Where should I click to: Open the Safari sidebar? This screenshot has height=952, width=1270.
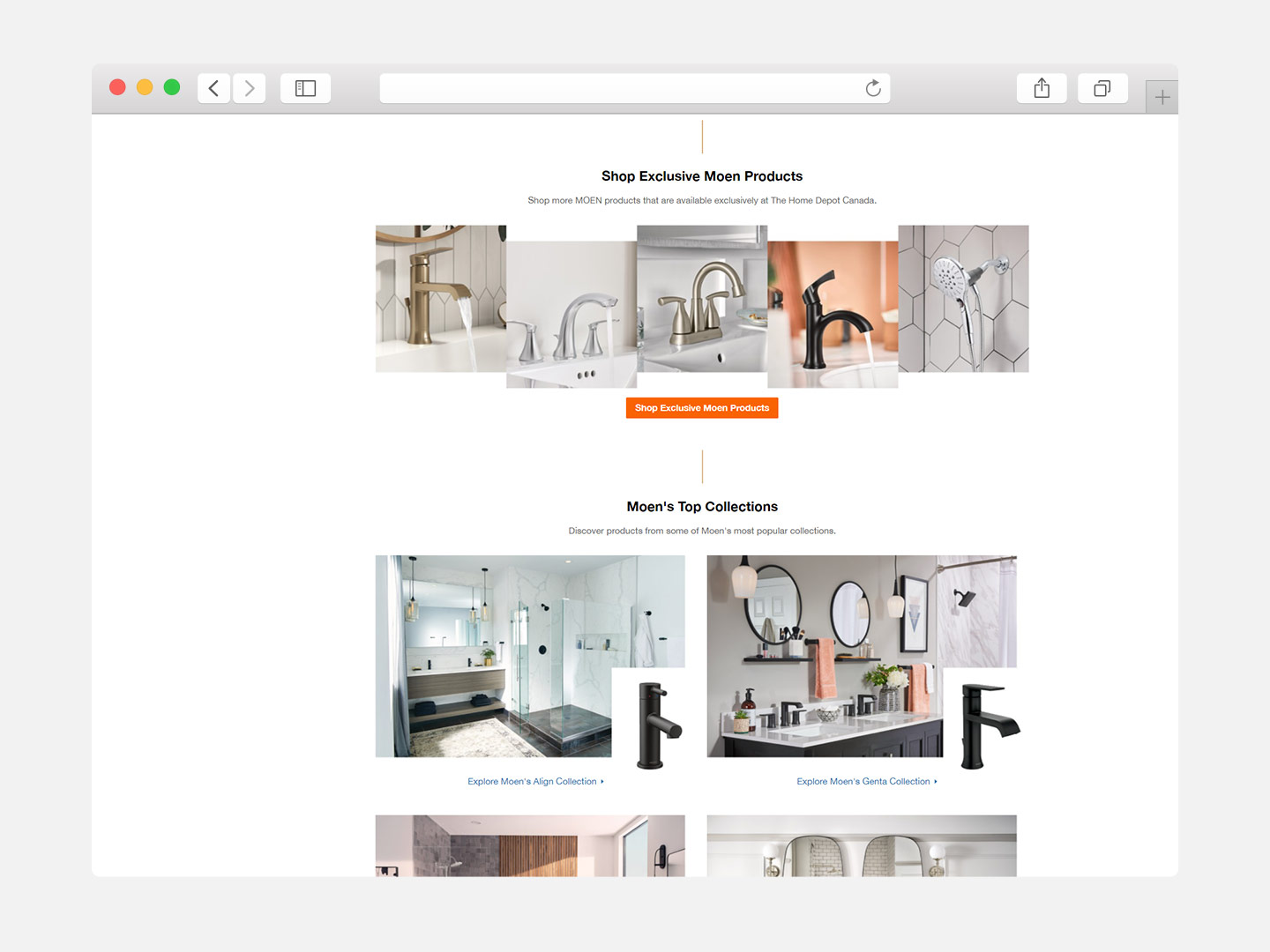[x=305, y=88]
